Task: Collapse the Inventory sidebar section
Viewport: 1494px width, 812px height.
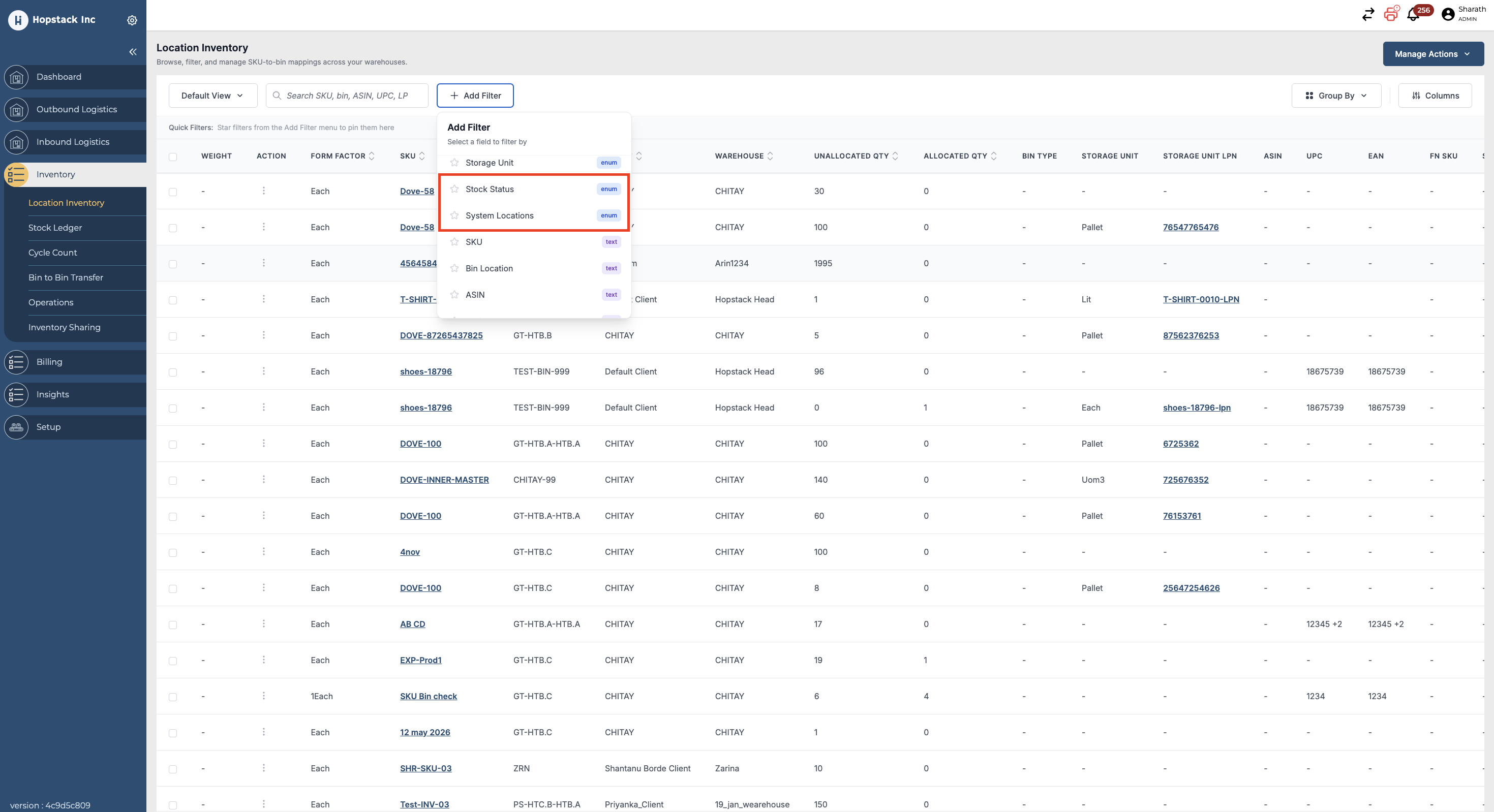Action: point(74,174)
